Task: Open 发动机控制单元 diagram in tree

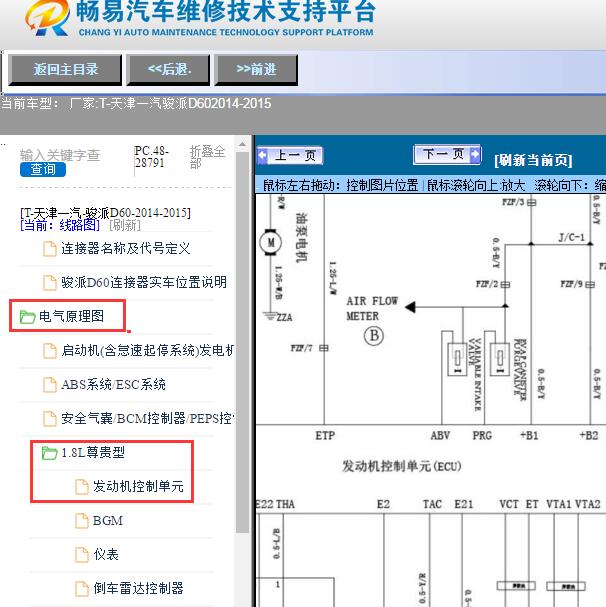Action: 138,486
